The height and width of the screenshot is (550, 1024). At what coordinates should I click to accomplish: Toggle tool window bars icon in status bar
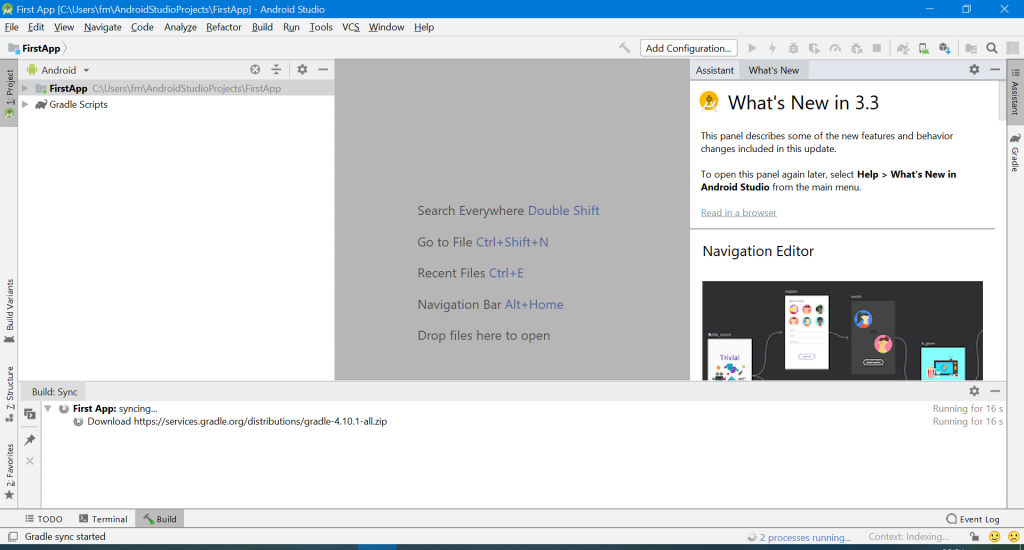click(x=12, y=536)
